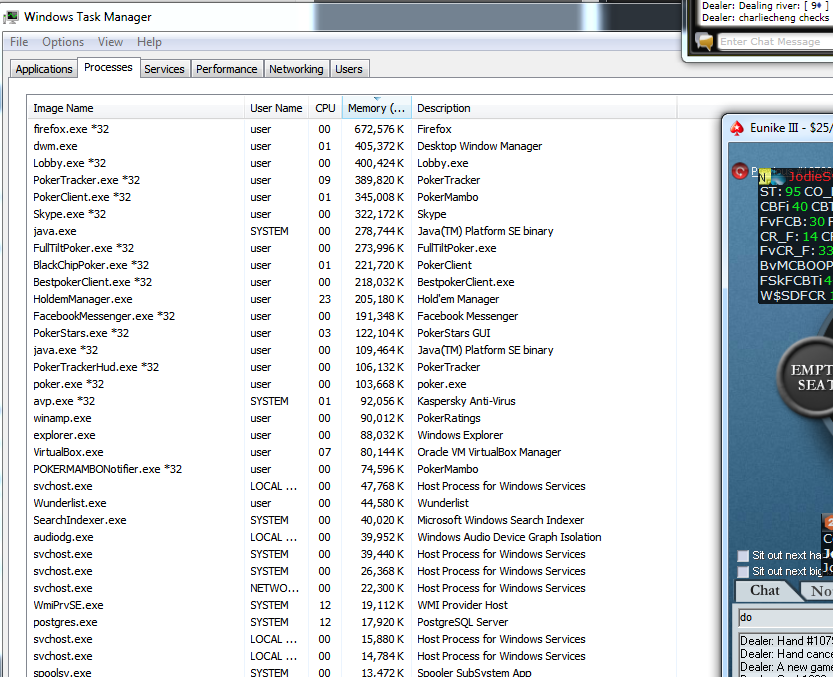Screen dimensions: 833x677
Task: Select the BestpokerClient.exe *32 process
Action: (352, 282)
